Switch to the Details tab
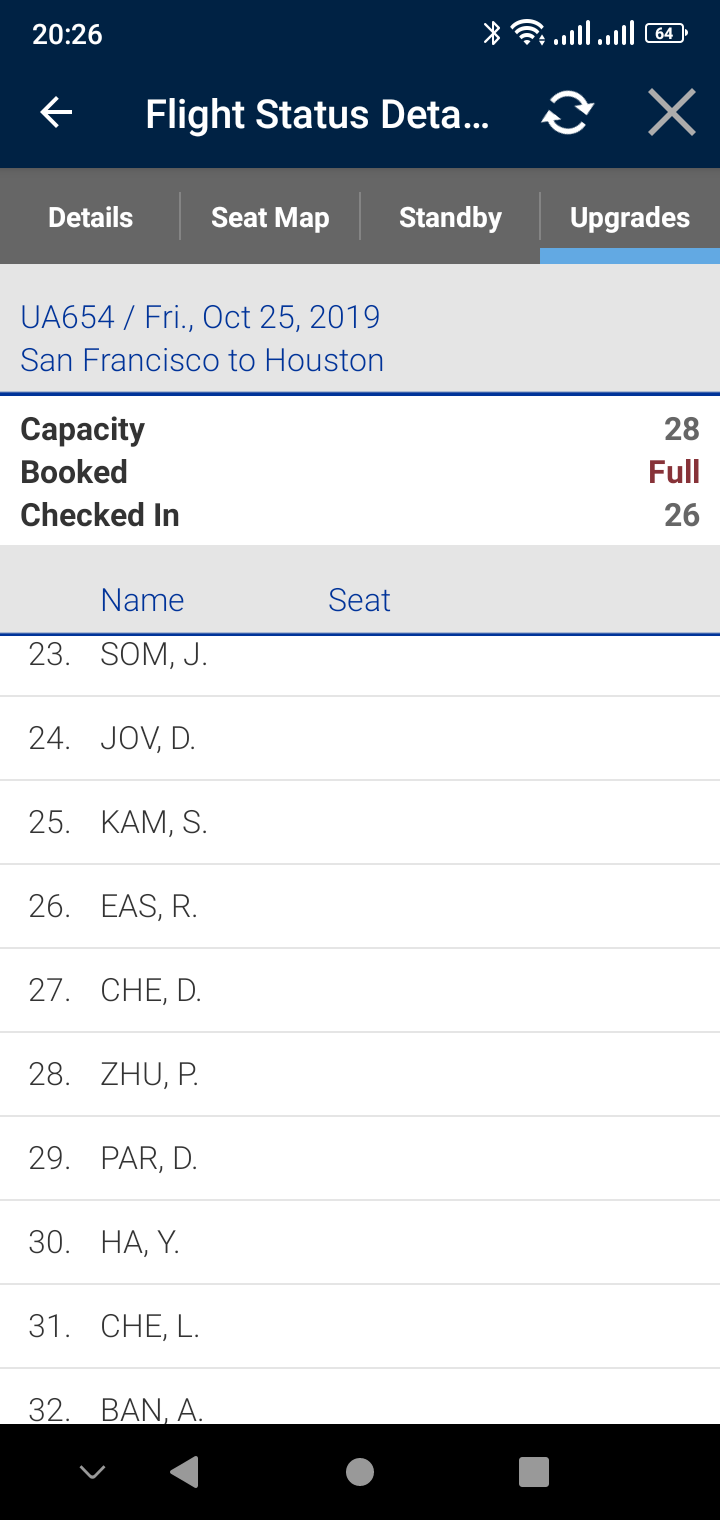 click(x=91, y=217)
